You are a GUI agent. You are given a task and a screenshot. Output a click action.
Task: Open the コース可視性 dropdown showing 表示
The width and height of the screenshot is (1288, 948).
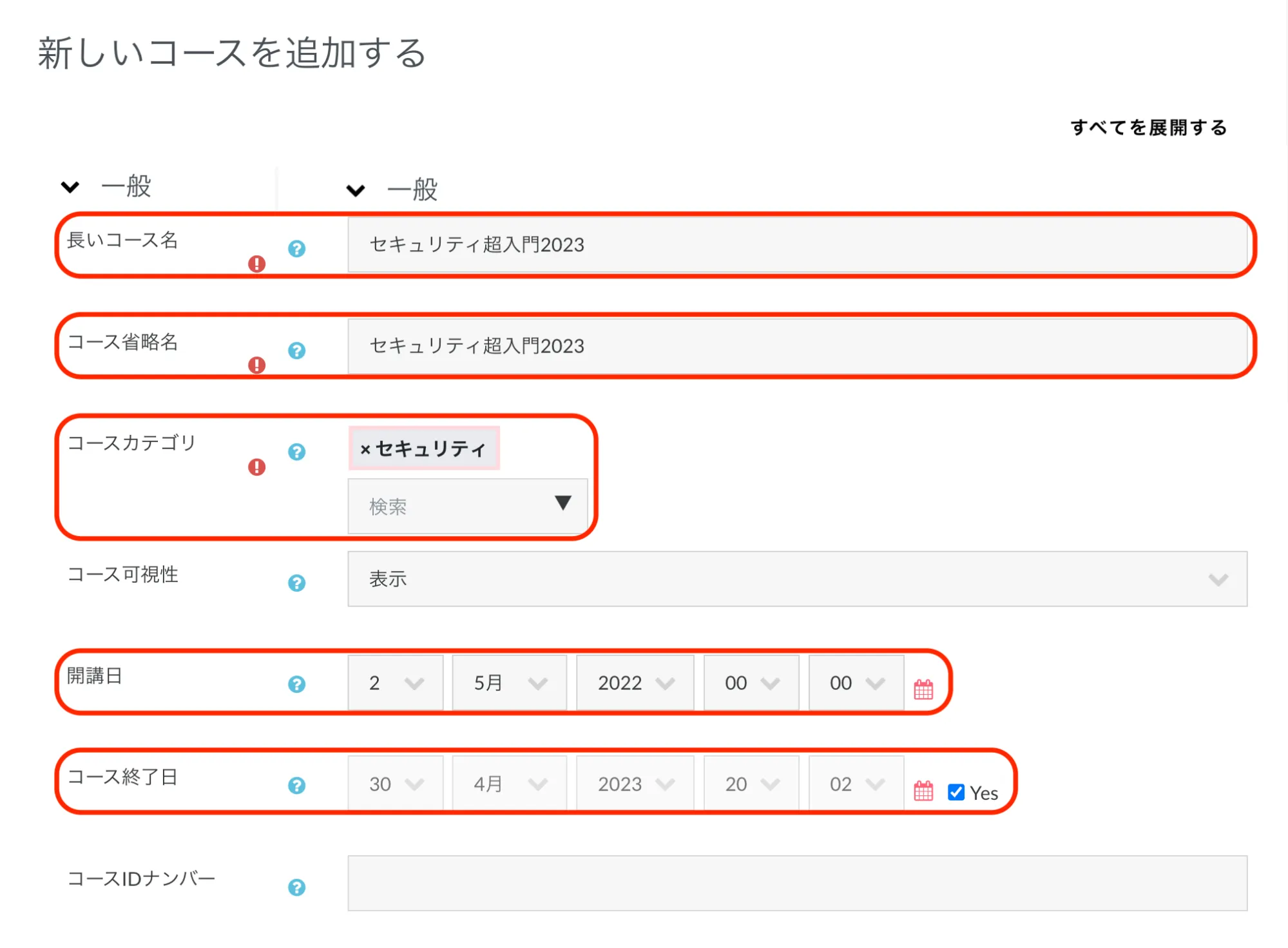[797, 579]
